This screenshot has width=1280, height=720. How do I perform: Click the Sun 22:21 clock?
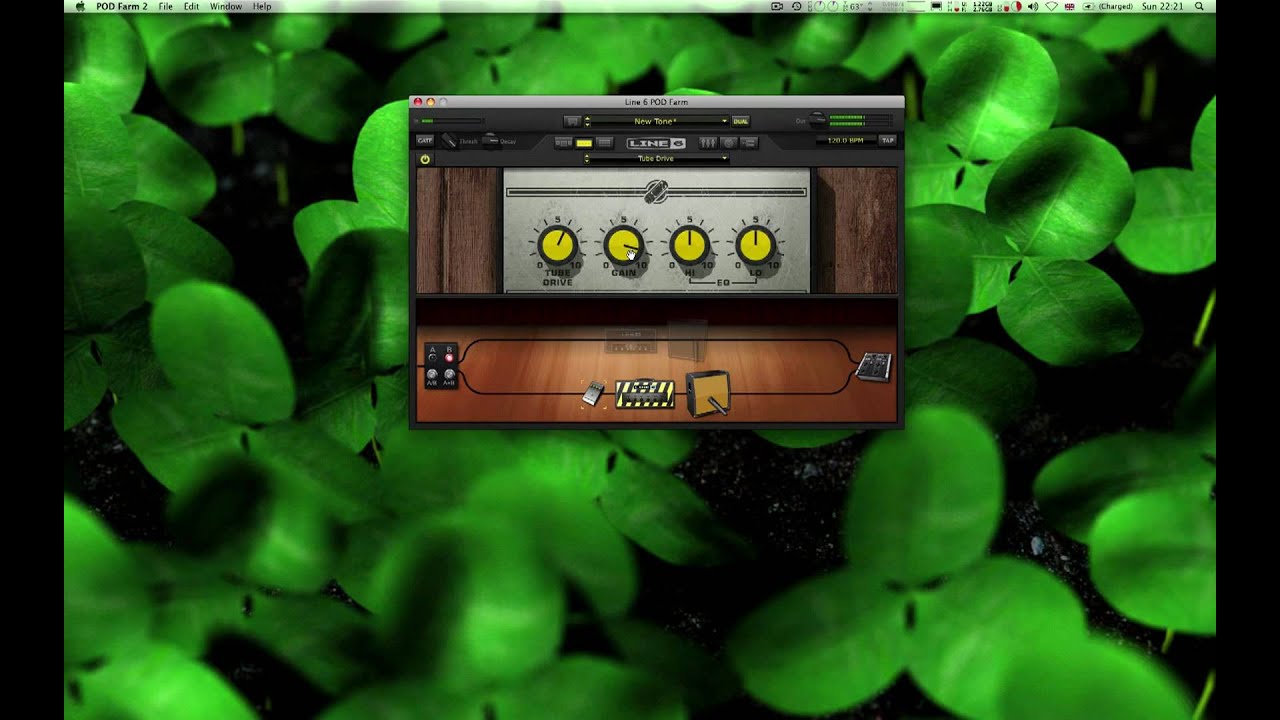[x=1163, y=6]
